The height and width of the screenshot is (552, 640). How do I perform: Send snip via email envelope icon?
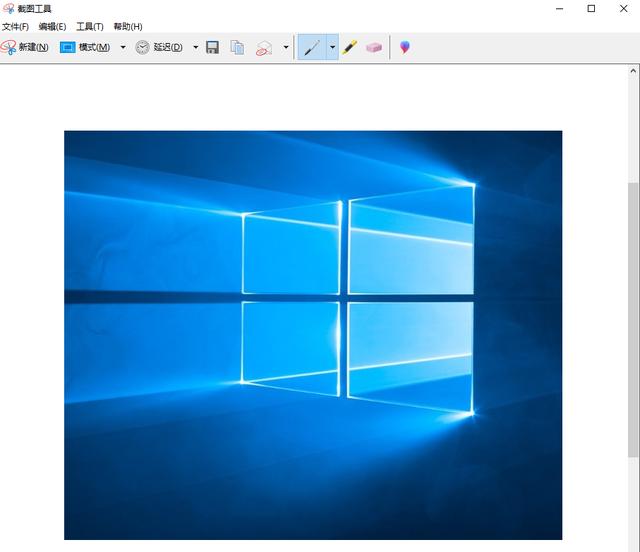pyautogui.click(x=264, y=48)
